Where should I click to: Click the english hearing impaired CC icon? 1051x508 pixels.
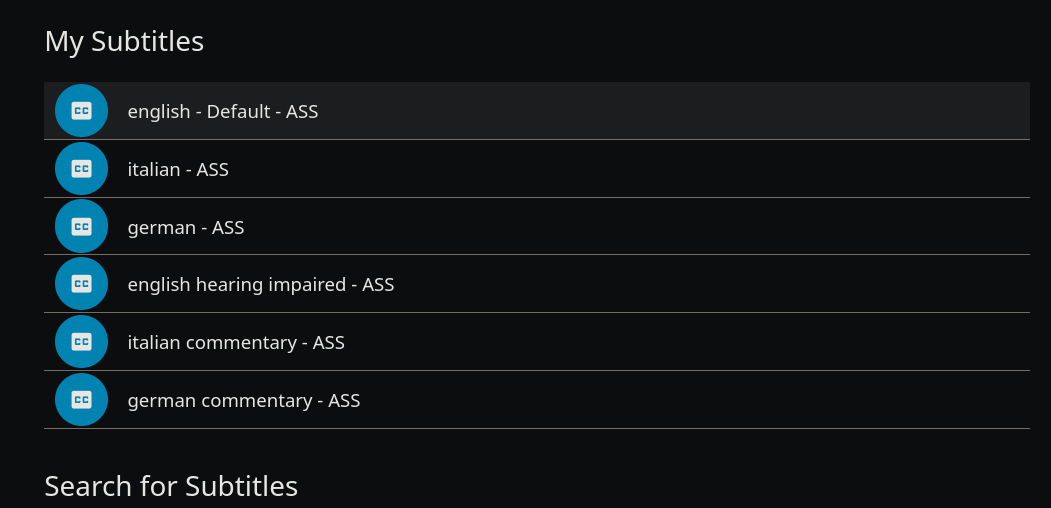[x=81, y=284]
